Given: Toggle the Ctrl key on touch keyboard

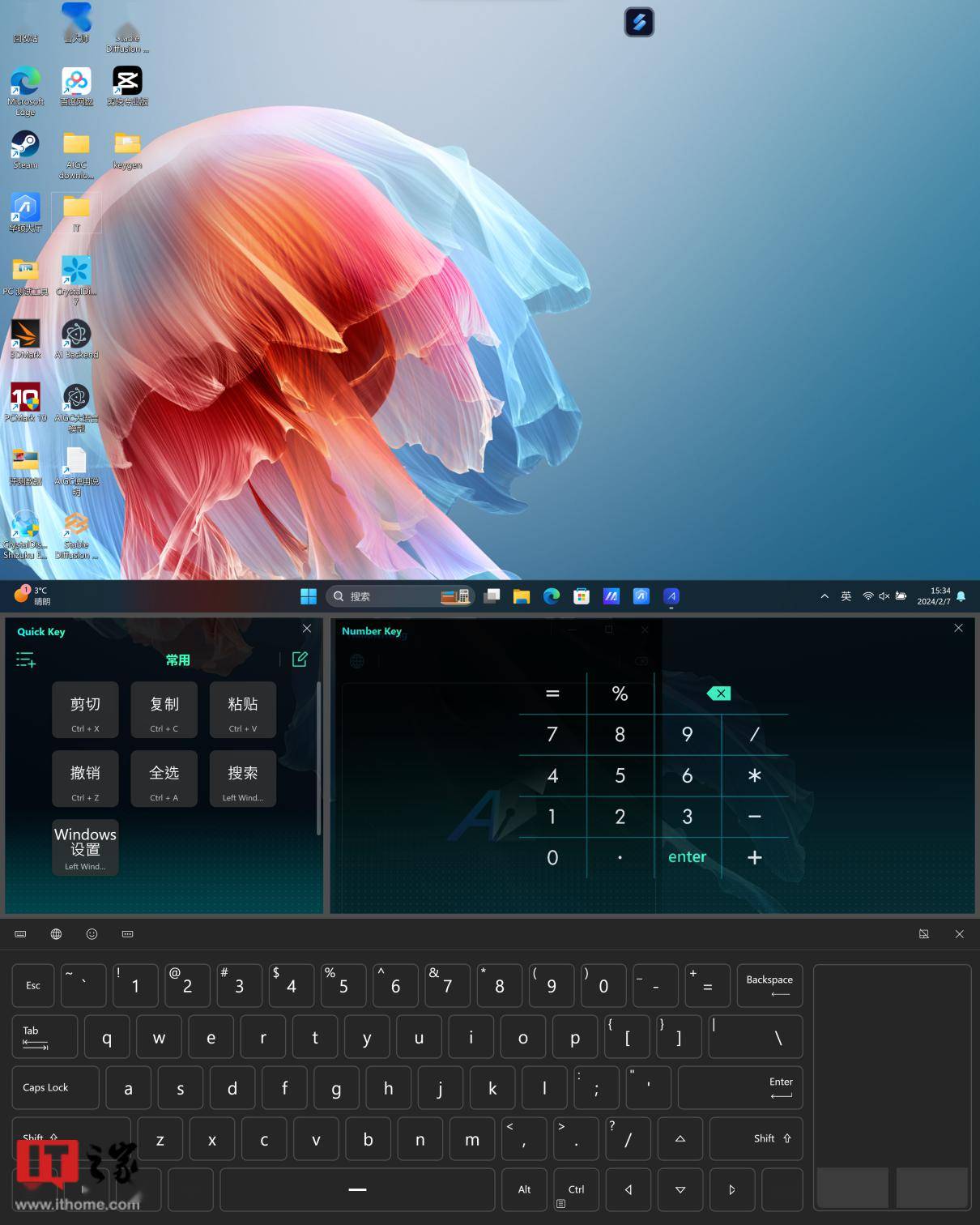Looking at the screenshot, I should [x=576, y=1189].
